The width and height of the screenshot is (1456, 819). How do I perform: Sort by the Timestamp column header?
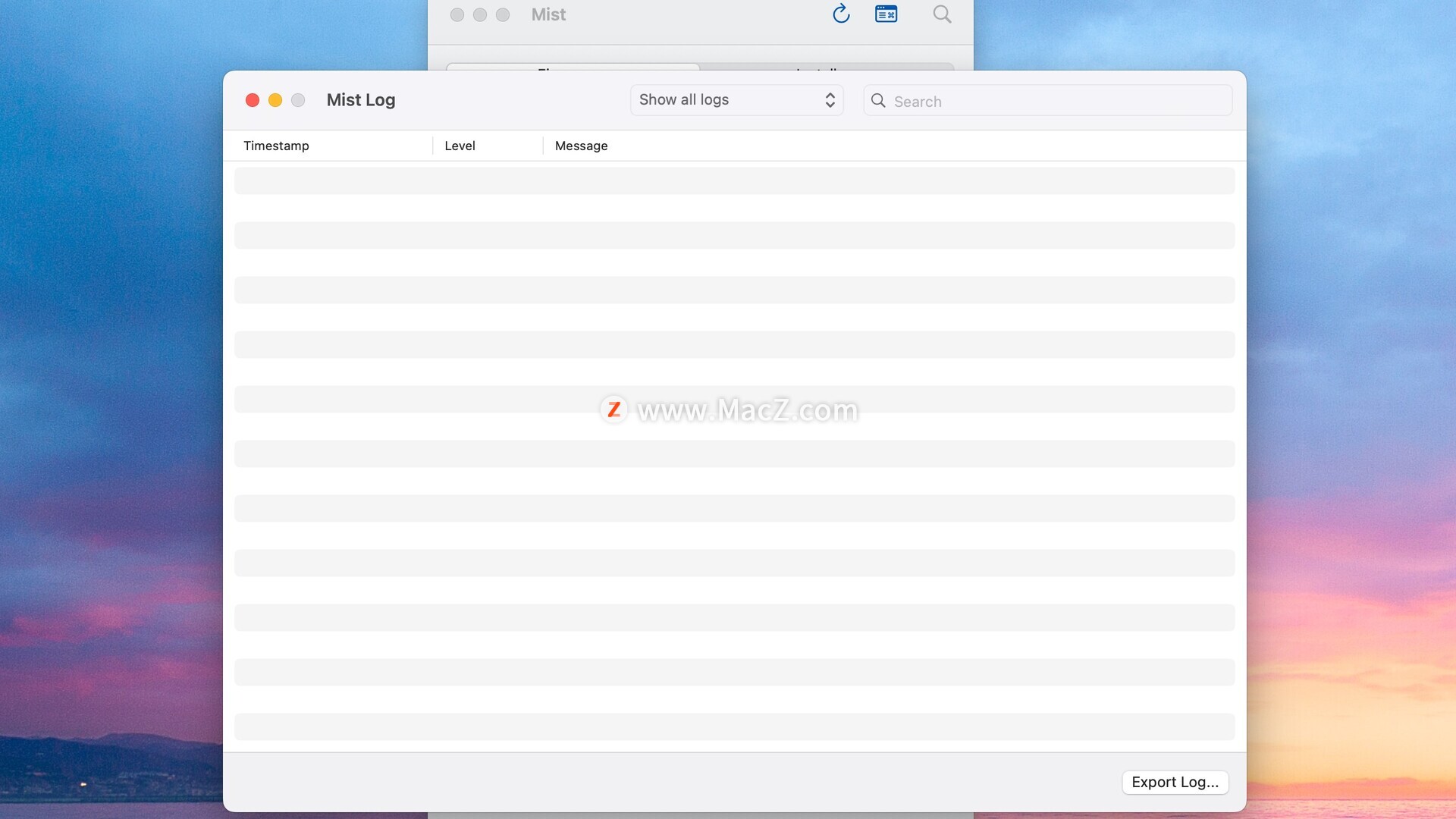point(276,146)
